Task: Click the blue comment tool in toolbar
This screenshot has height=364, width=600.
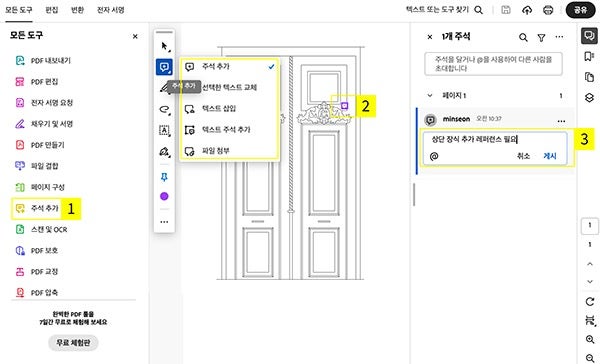Action: [165, 67]
